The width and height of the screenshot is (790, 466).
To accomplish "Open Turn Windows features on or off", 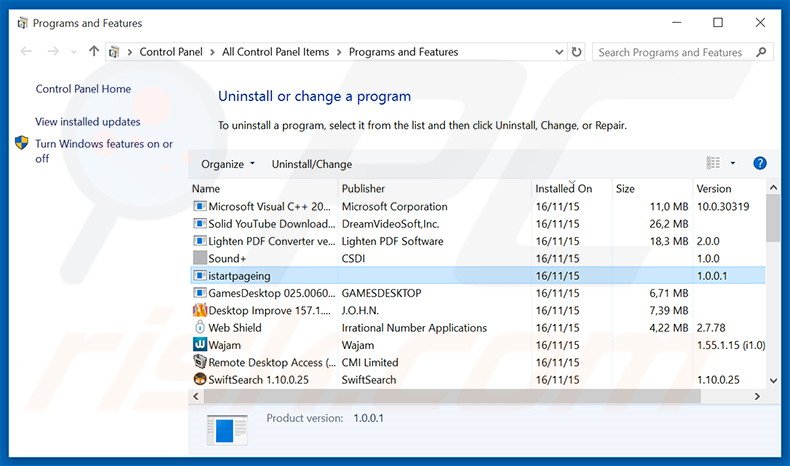I will pyautogui.click(x=104, y=151).
